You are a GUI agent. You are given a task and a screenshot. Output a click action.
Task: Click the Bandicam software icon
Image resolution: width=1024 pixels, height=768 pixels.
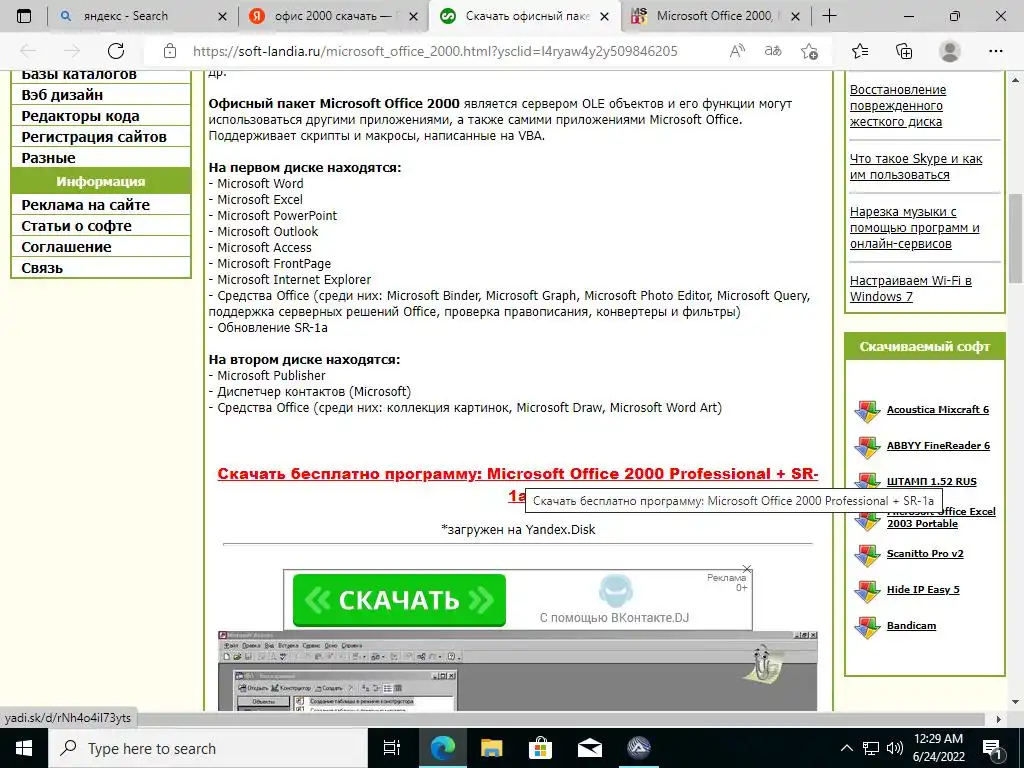point(867,628)
